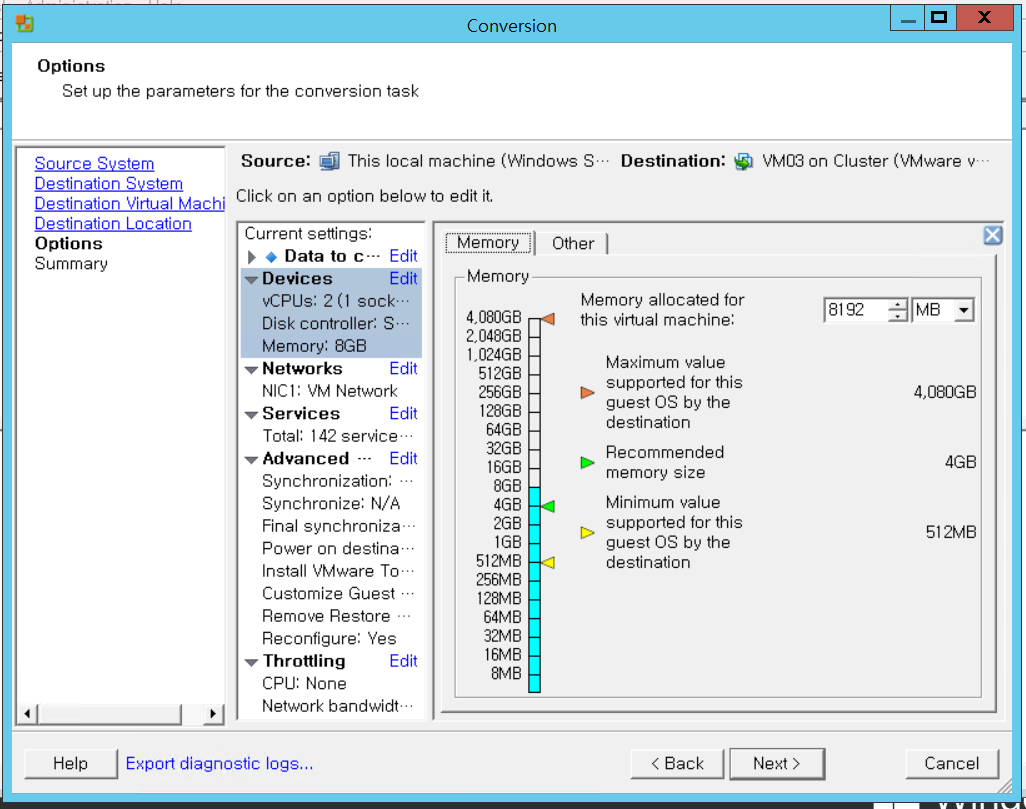Select the Final synchronization row
The width and height of the screenshot is (1026, 809).
[332, 526]
